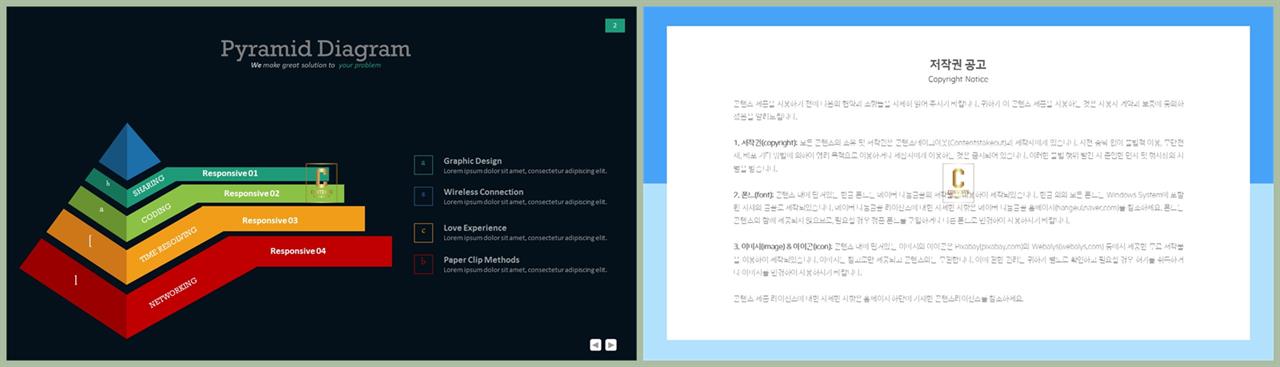Screen dimensions: 1280x367
Task: Click the Pyramid Diagram slide title
Action: point(315,49)
